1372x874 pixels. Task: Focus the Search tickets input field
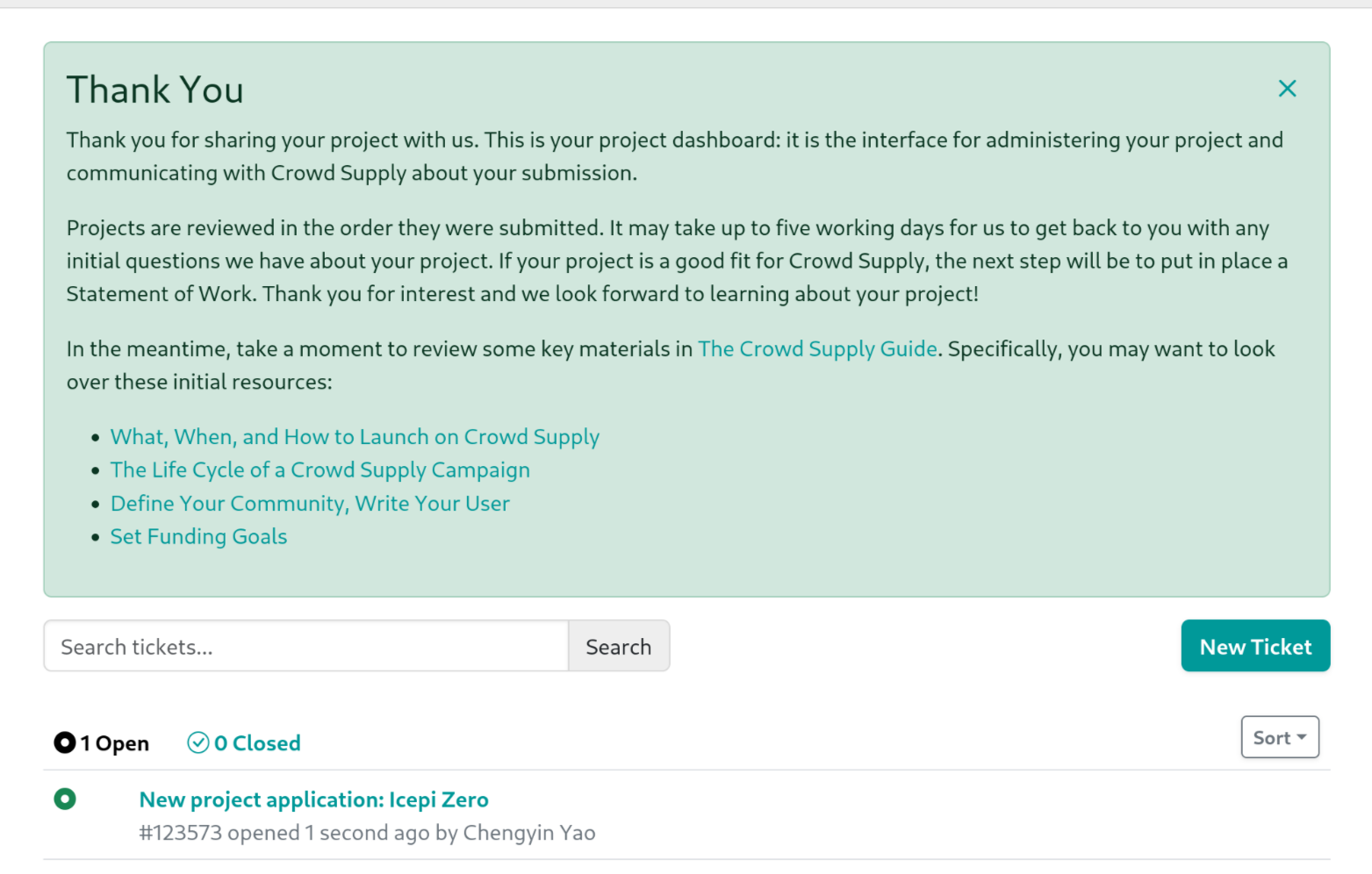click(306, 647)
